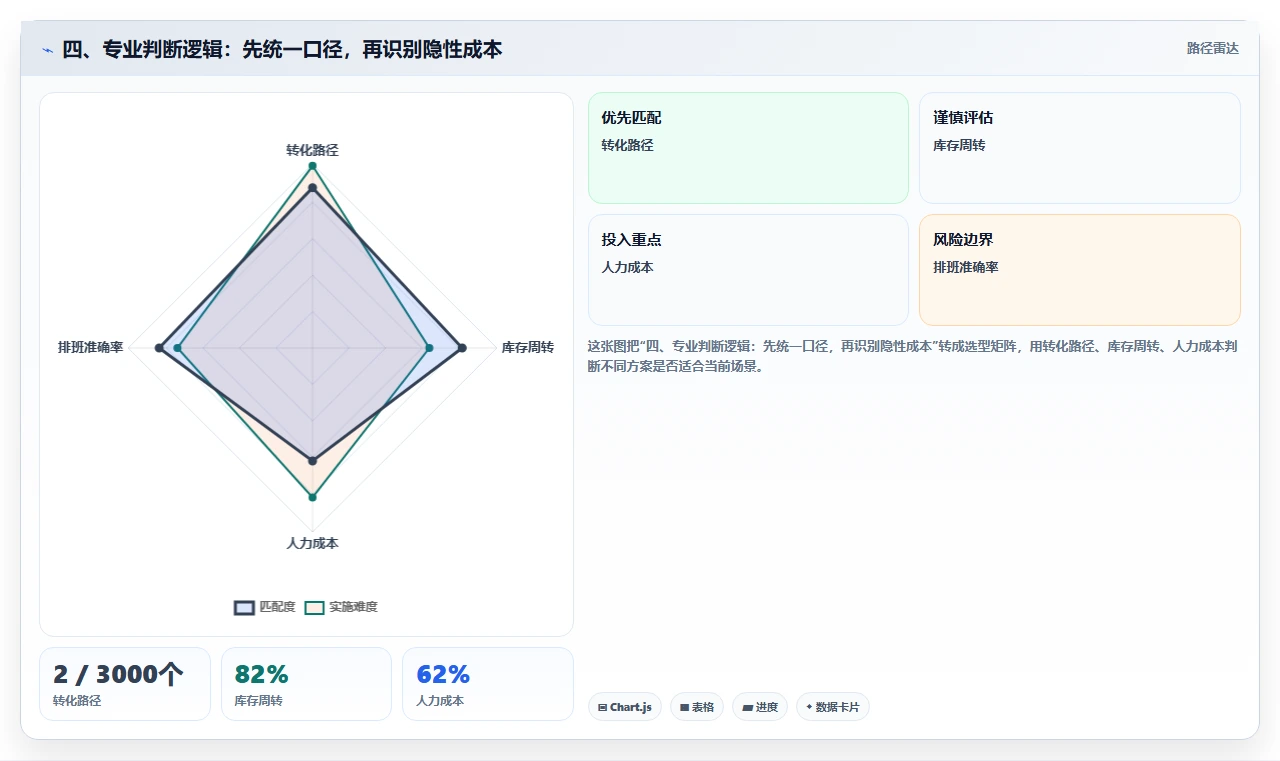Image resolution: width=1280 pixels, height=761 pixels.
Task: Click the 数据卡片 tag chip
Action: pos(832,707)
